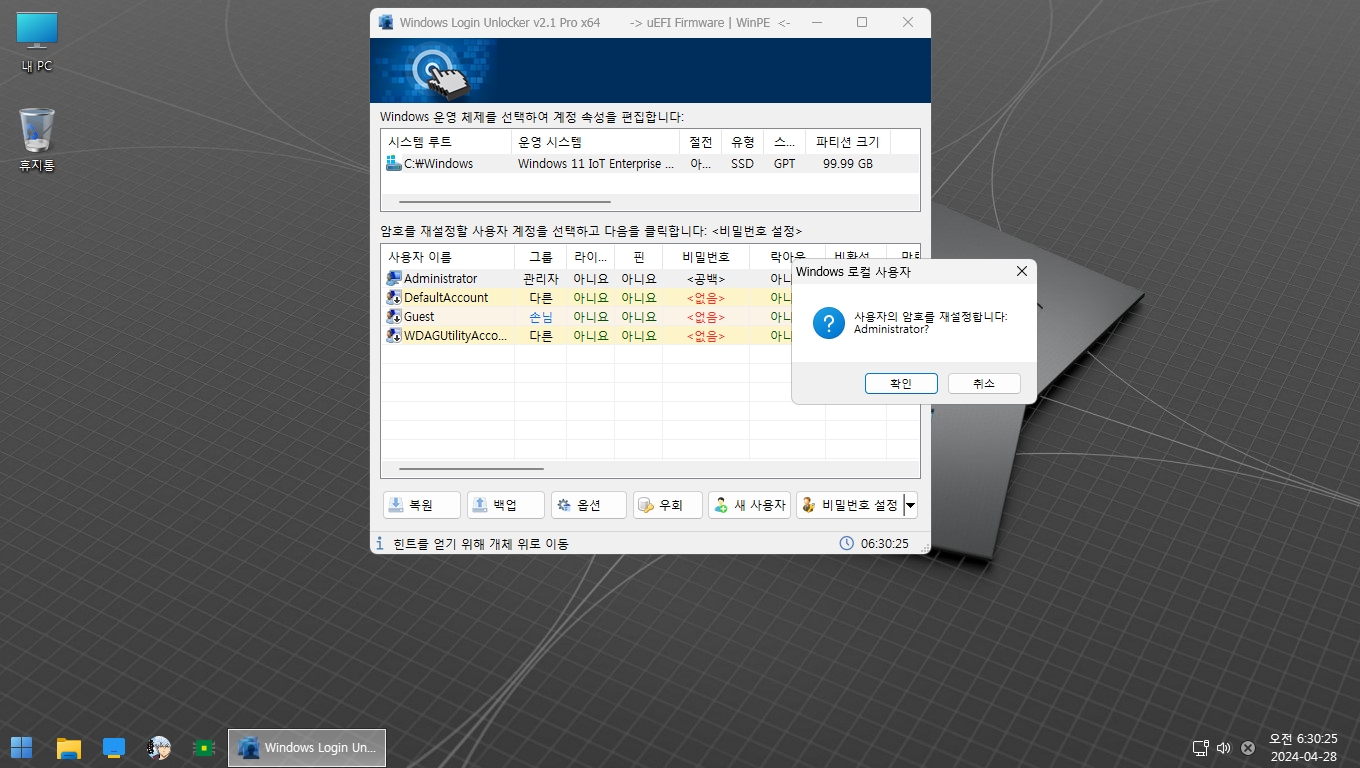Viewport: 1360px width, 768px height.
Task: Click the 시스템 루트 column header
Action: pos(446,141)
